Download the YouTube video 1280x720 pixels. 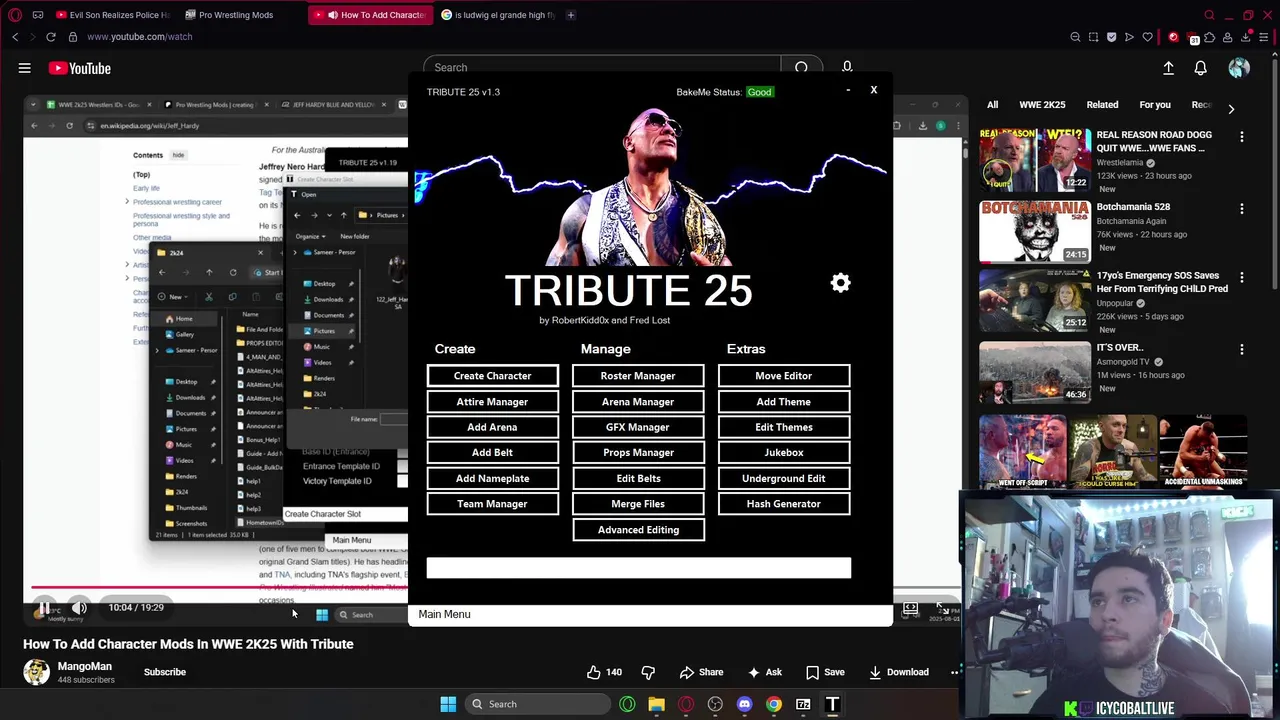[897, 672]
